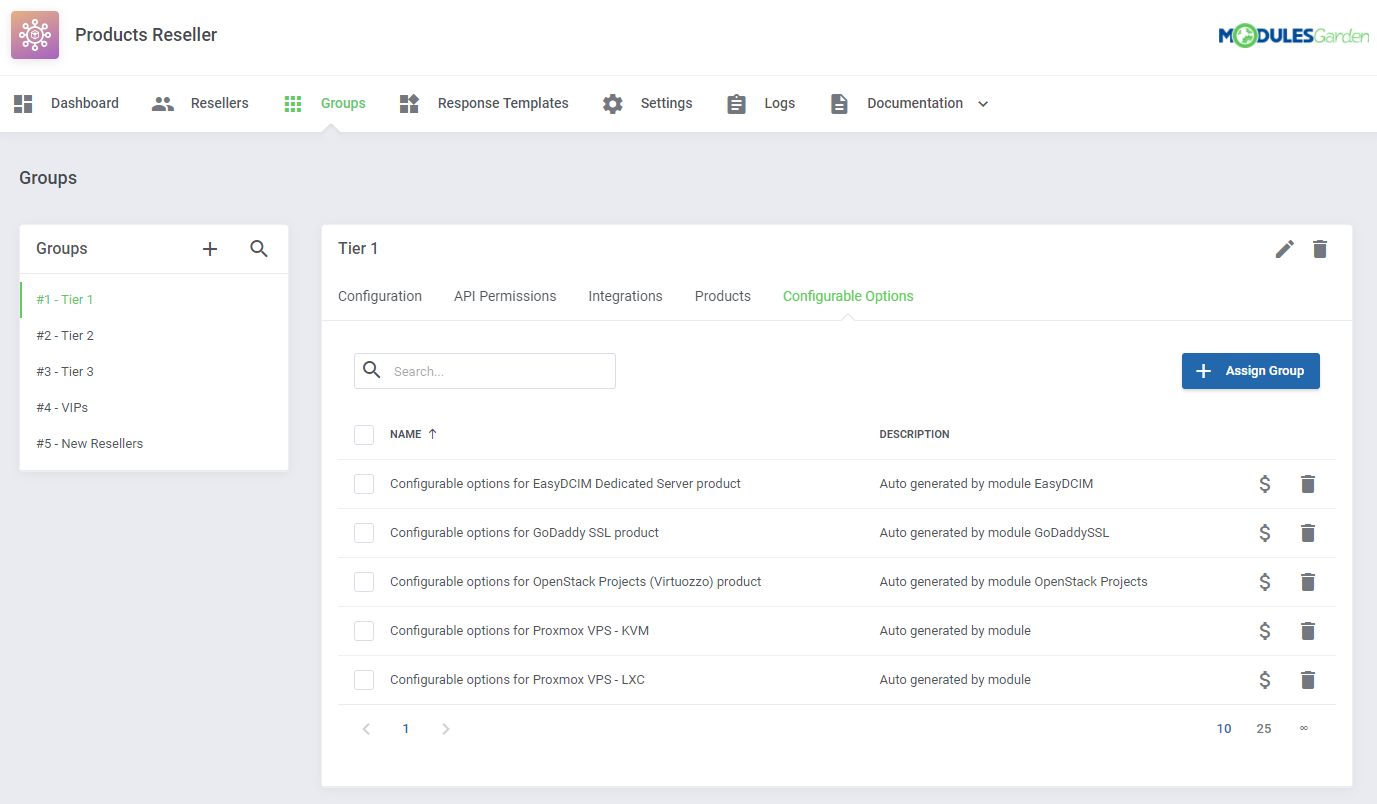Select the Resellers people icon
Image resolution: width=1377 pixels, height=804 pixels.
click(x=162, y=103)
